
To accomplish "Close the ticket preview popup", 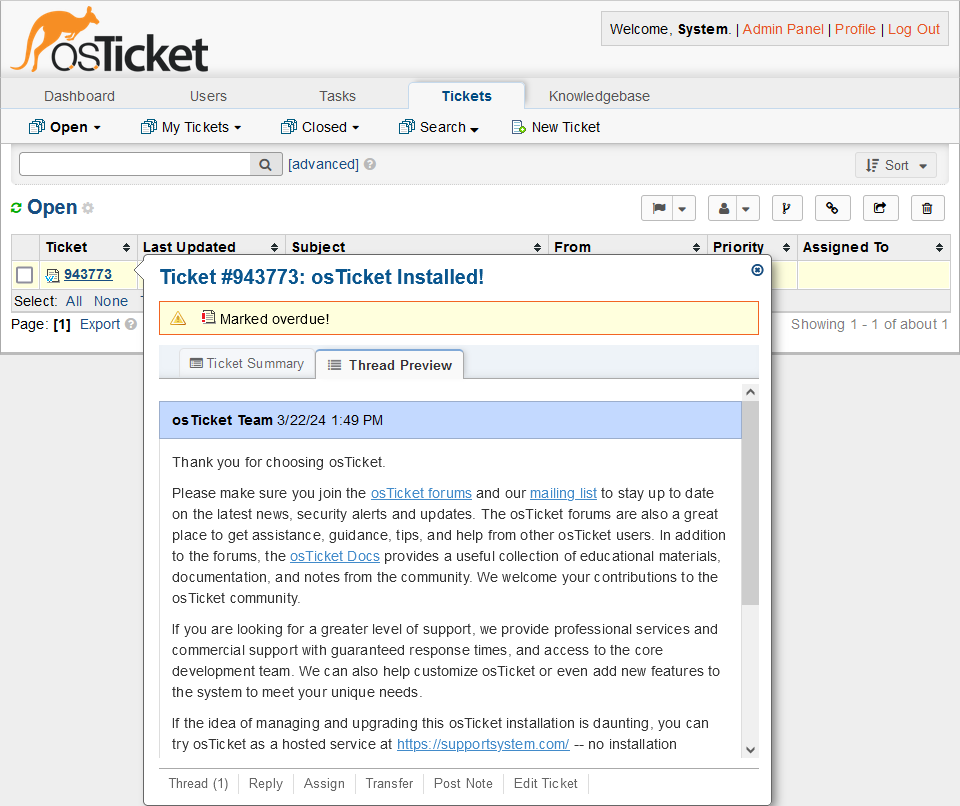I will (757, 270).
